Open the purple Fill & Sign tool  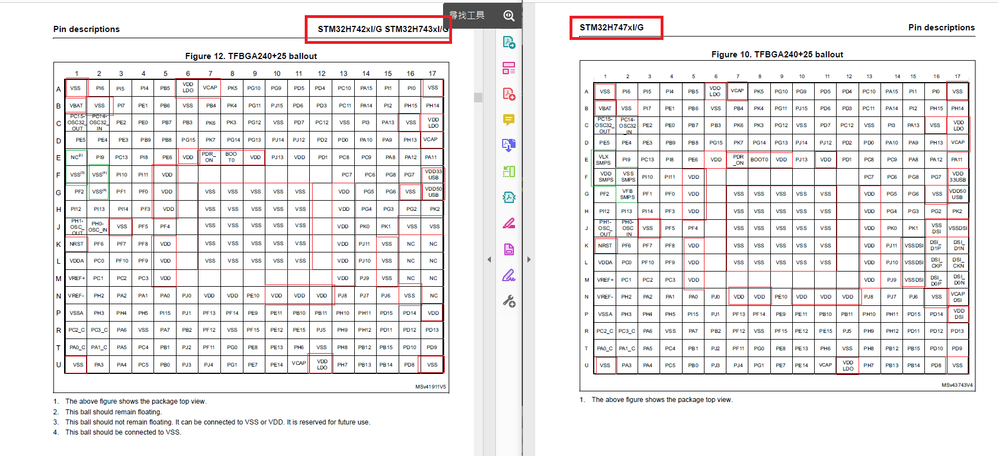(509, 275)
